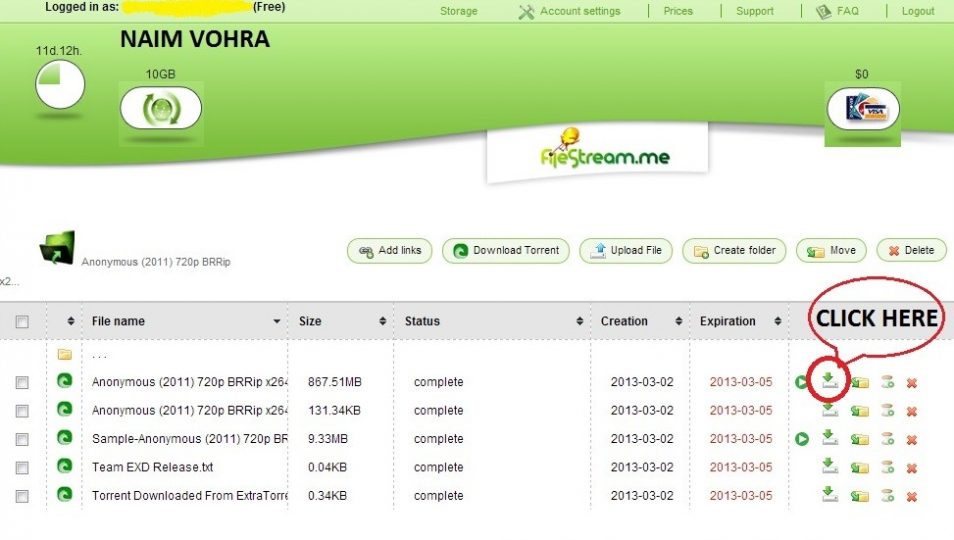954x540 pixels.
Task: Open the parent folder icon row
Action: [65, 354]
